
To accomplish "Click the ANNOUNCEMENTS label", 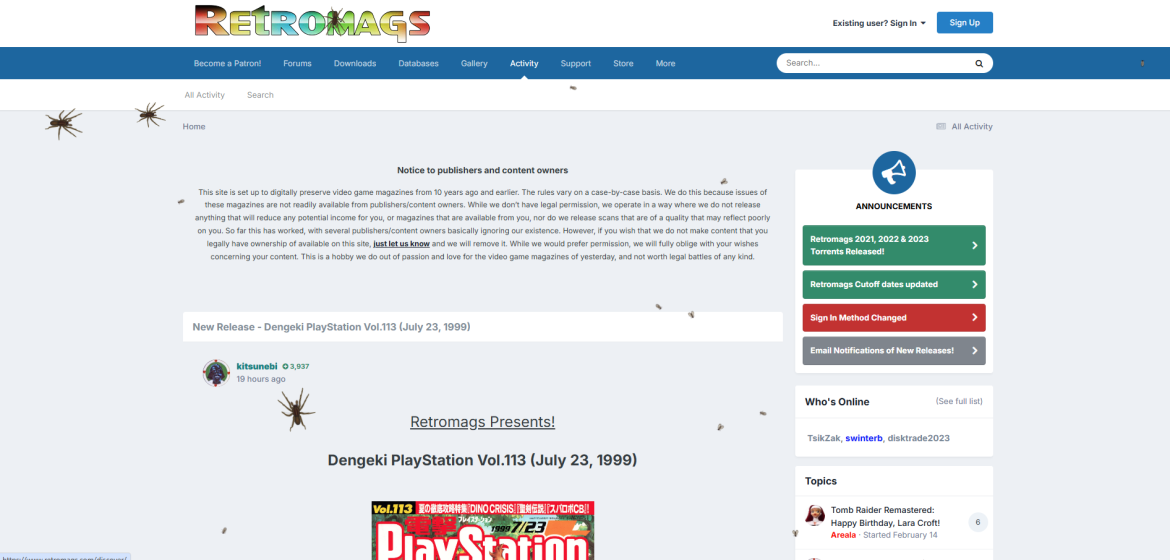I will click(894, 206).
